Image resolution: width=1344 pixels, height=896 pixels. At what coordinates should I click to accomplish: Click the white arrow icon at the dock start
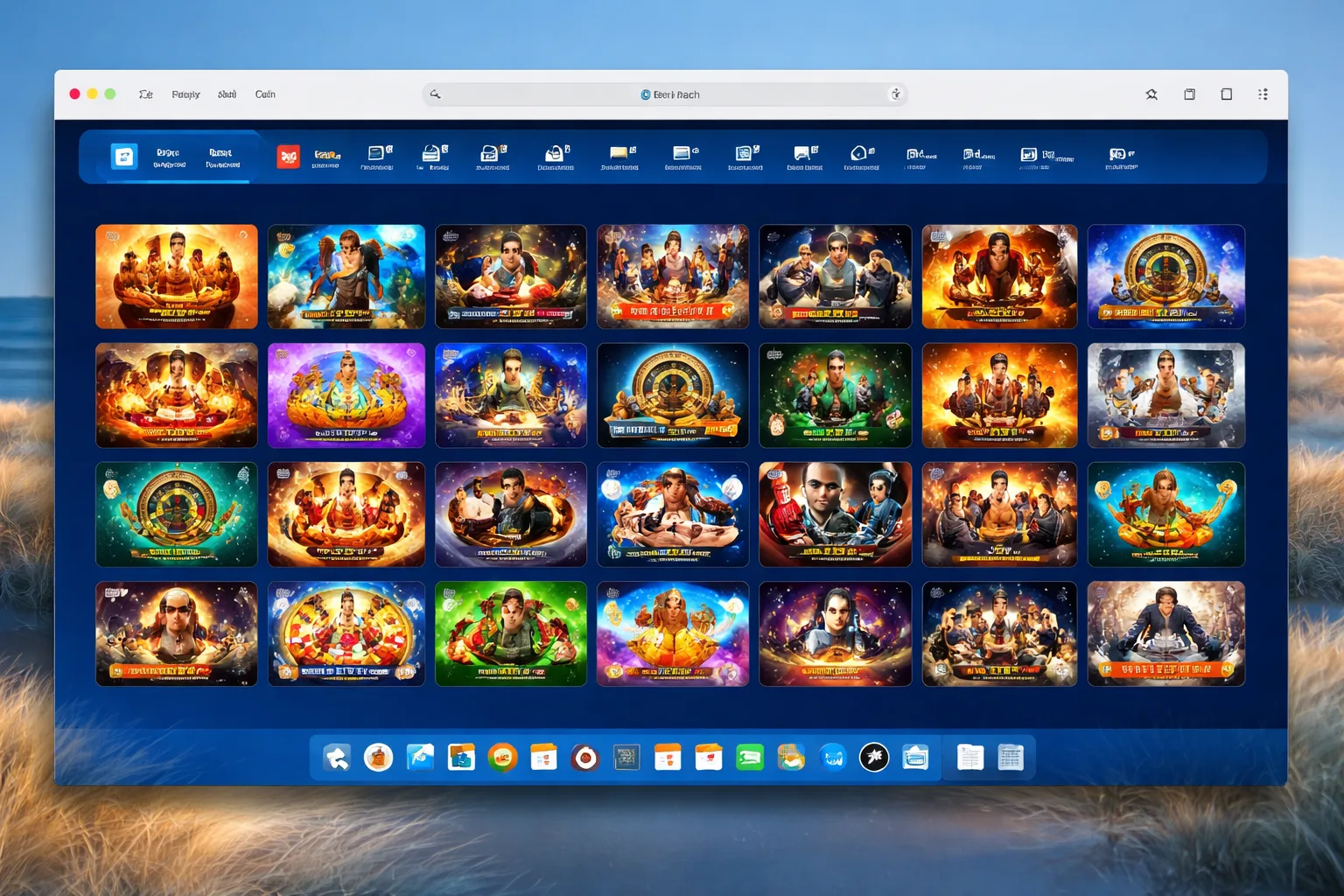(337, 758)
